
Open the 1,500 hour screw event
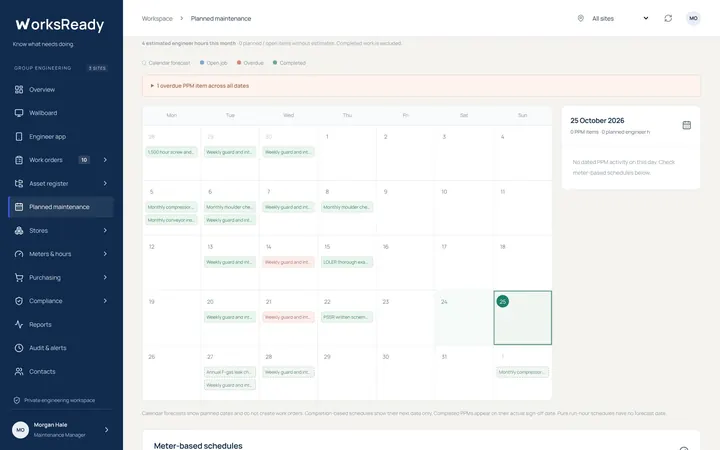pyautogui.click(x=171, y=152)
